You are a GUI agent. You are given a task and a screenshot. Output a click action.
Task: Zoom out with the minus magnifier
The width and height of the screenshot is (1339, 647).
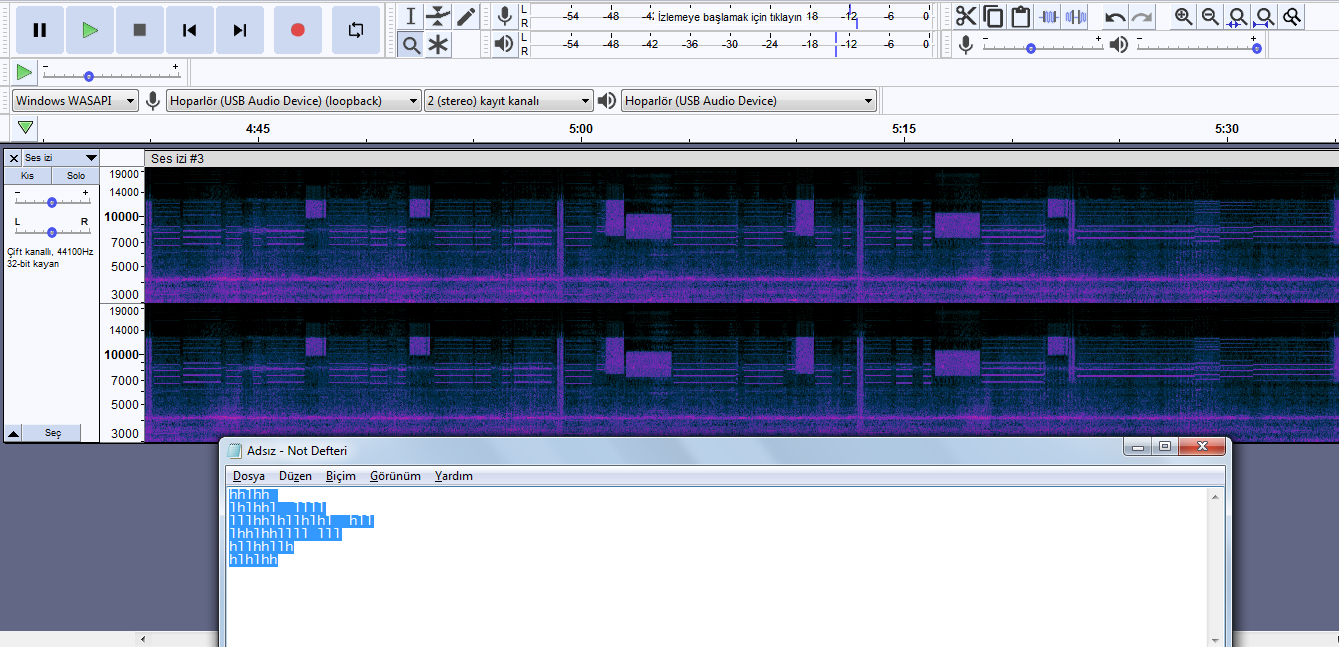[1210, 16]
